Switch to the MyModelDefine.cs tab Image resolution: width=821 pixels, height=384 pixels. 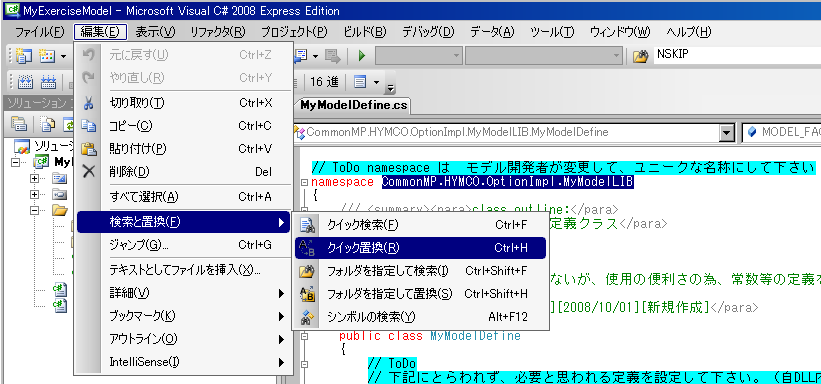tap(353, 105)
